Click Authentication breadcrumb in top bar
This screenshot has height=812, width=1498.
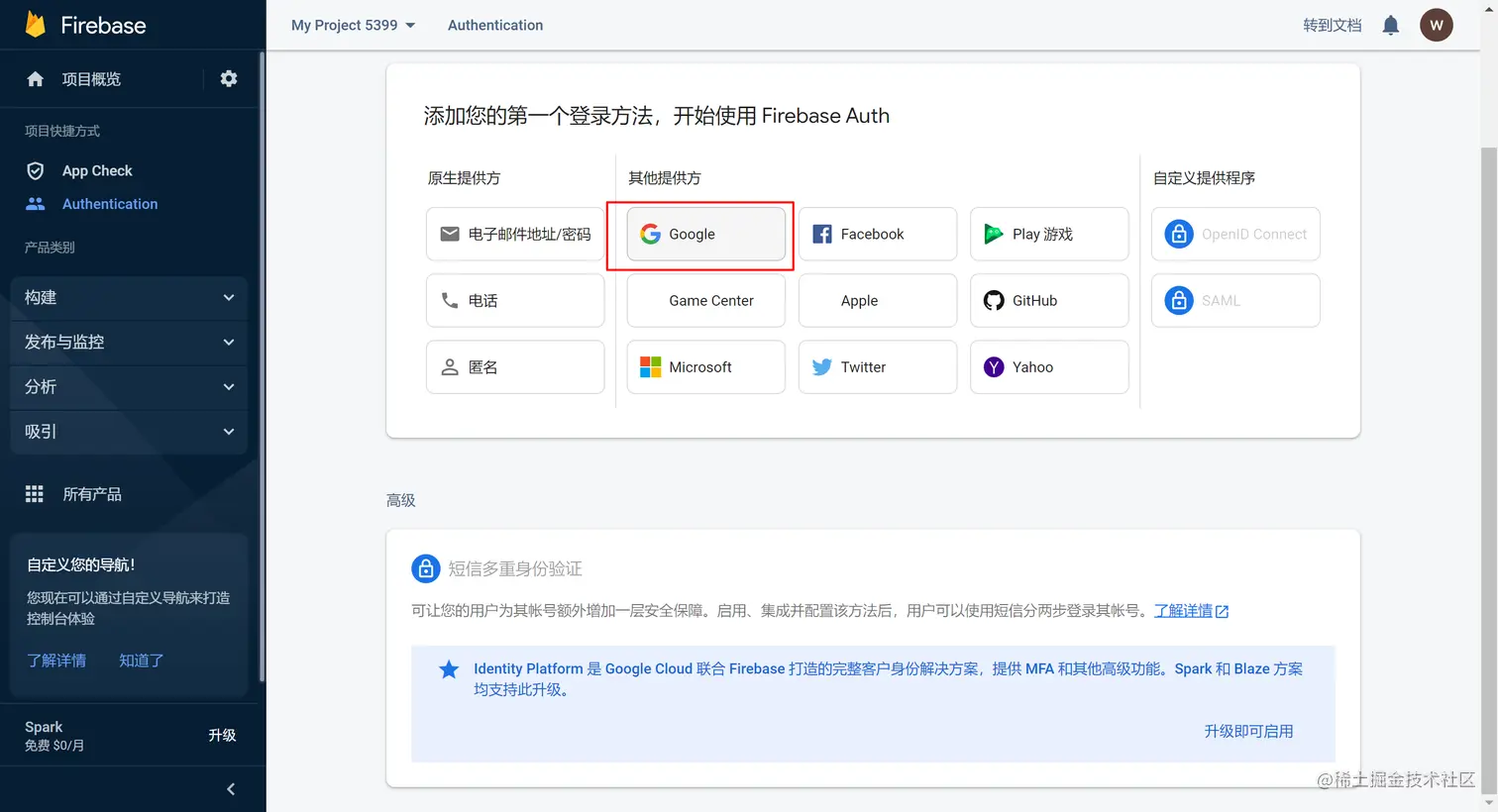point(495,26)
